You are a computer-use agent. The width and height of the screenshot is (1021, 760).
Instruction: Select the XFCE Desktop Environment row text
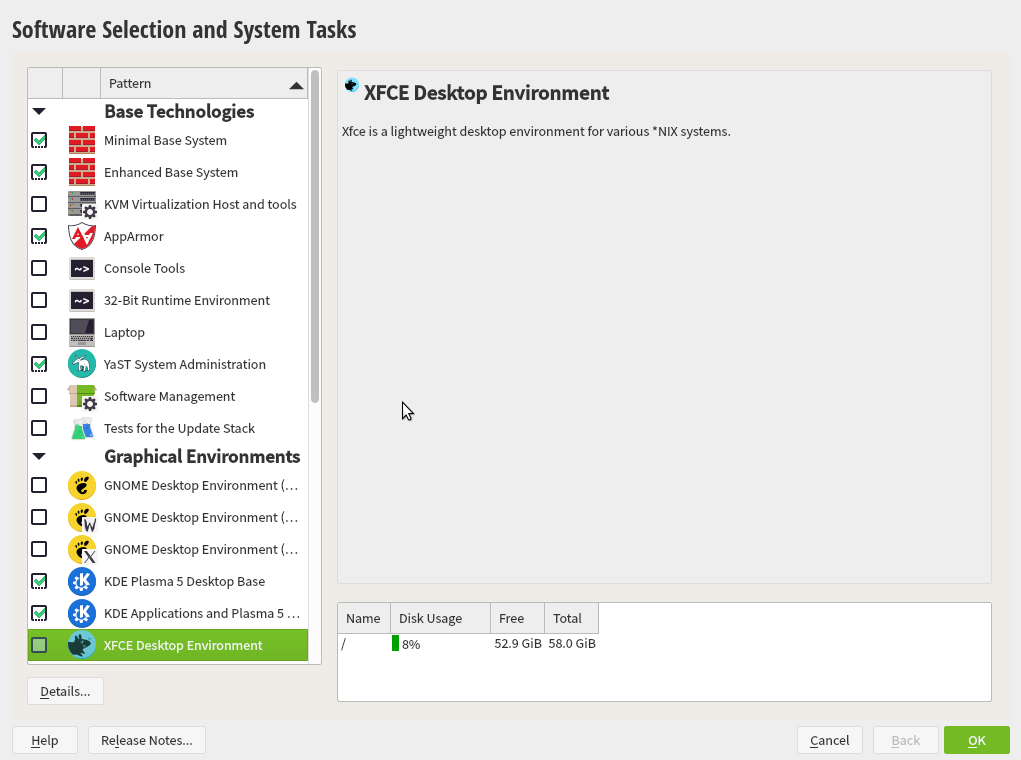pos(183,645)
